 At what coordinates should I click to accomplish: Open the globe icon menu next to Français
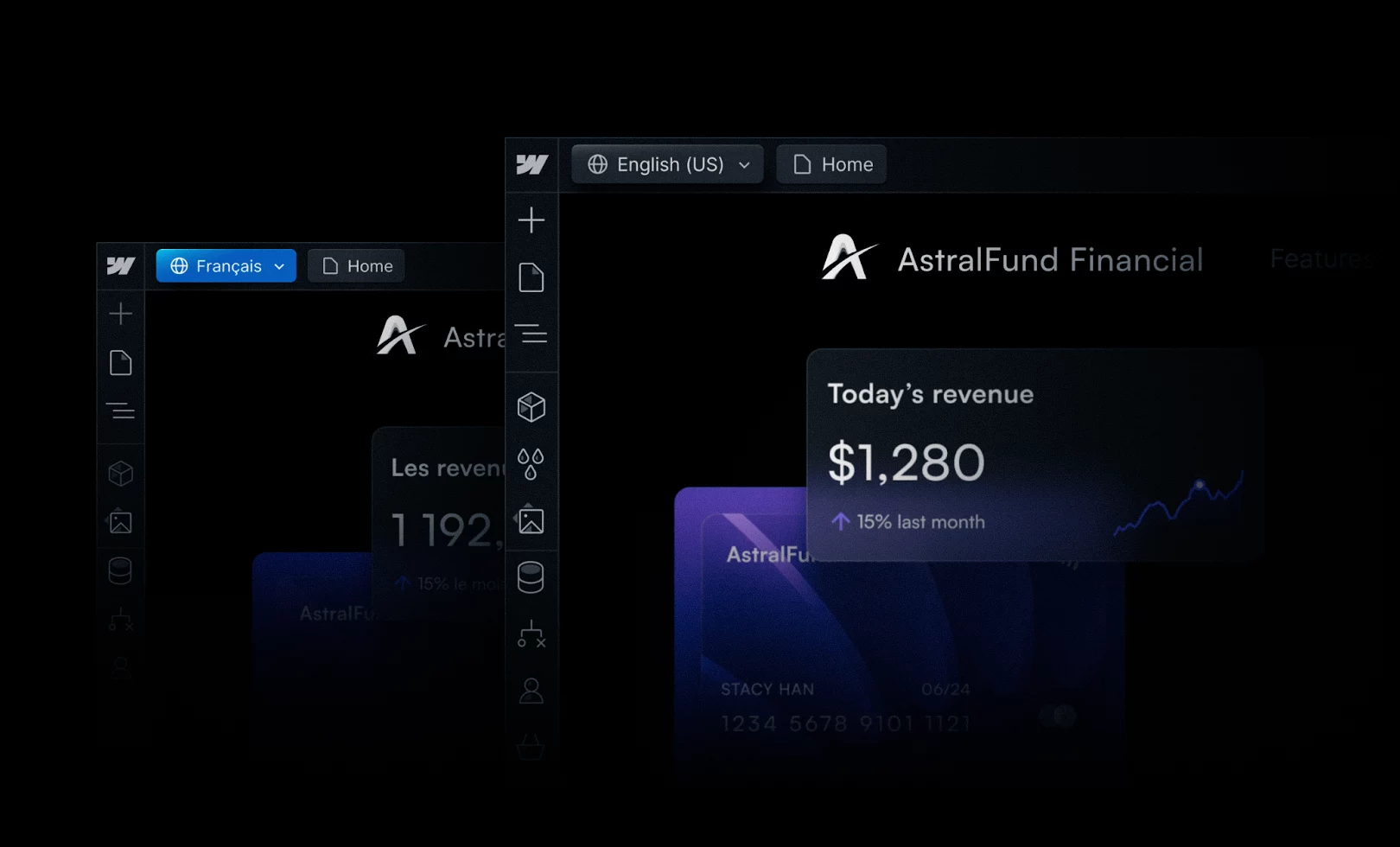(179, 266)
